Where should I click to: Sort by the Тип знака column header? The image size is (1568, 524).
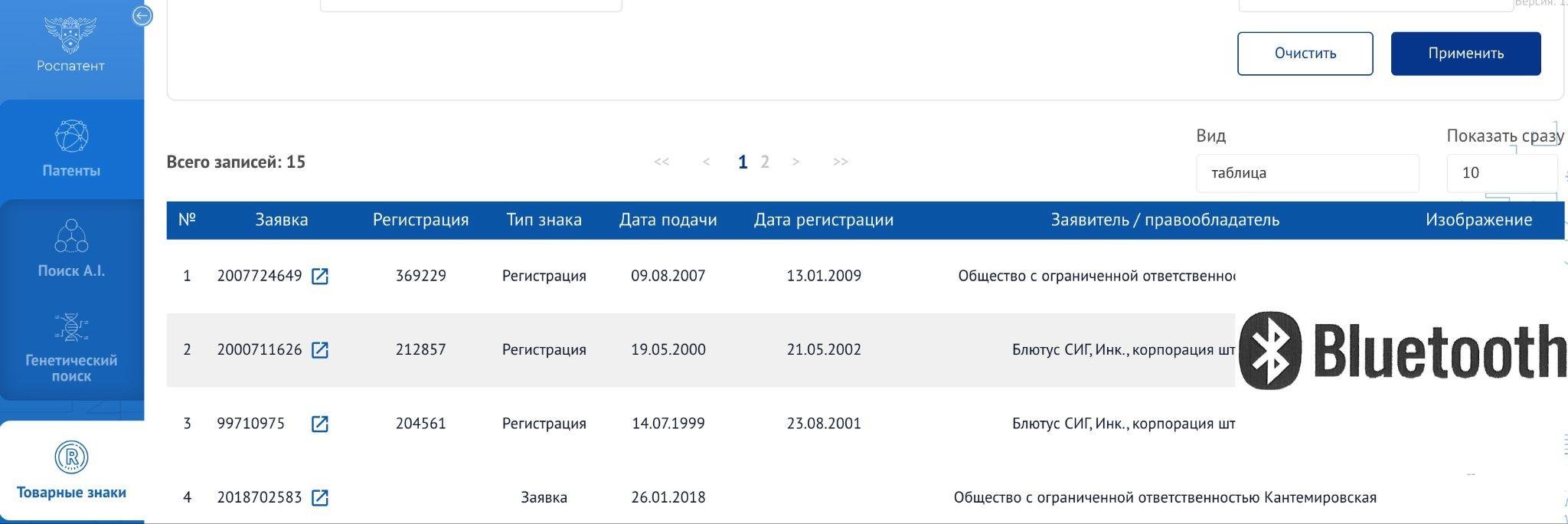pos(544,220)
